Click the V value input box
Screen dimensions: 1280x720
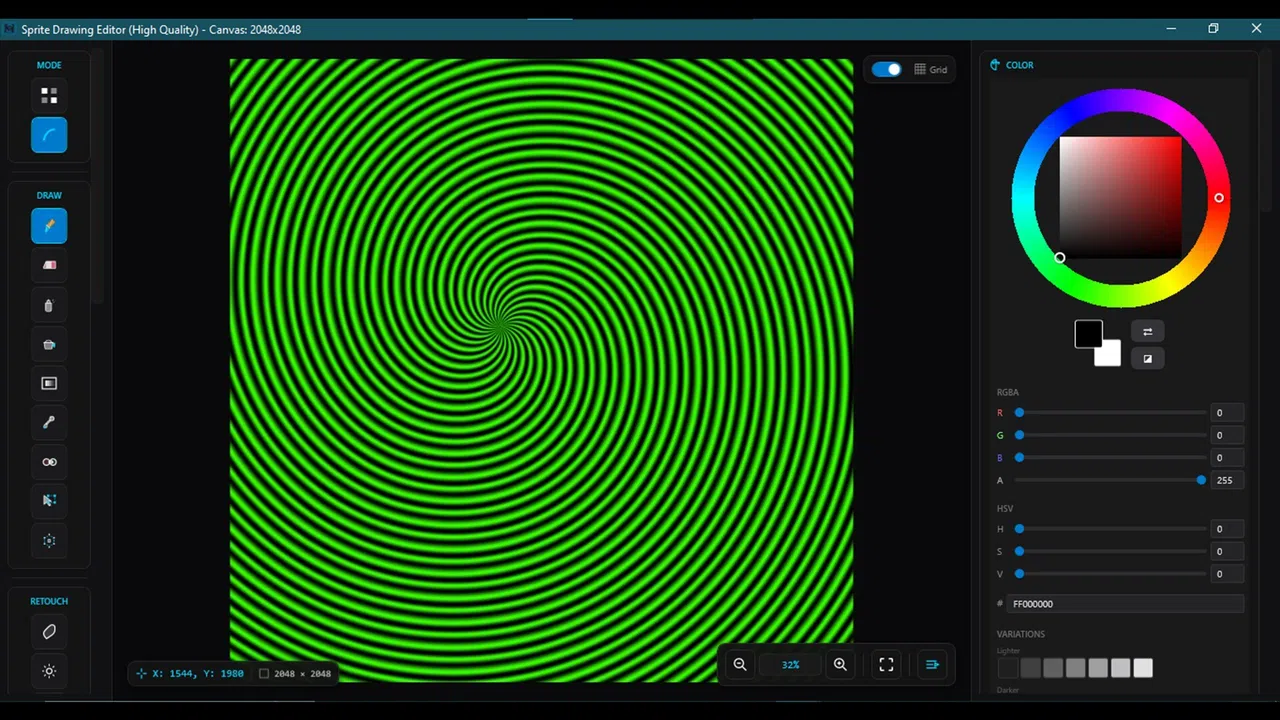(1228, 573)
